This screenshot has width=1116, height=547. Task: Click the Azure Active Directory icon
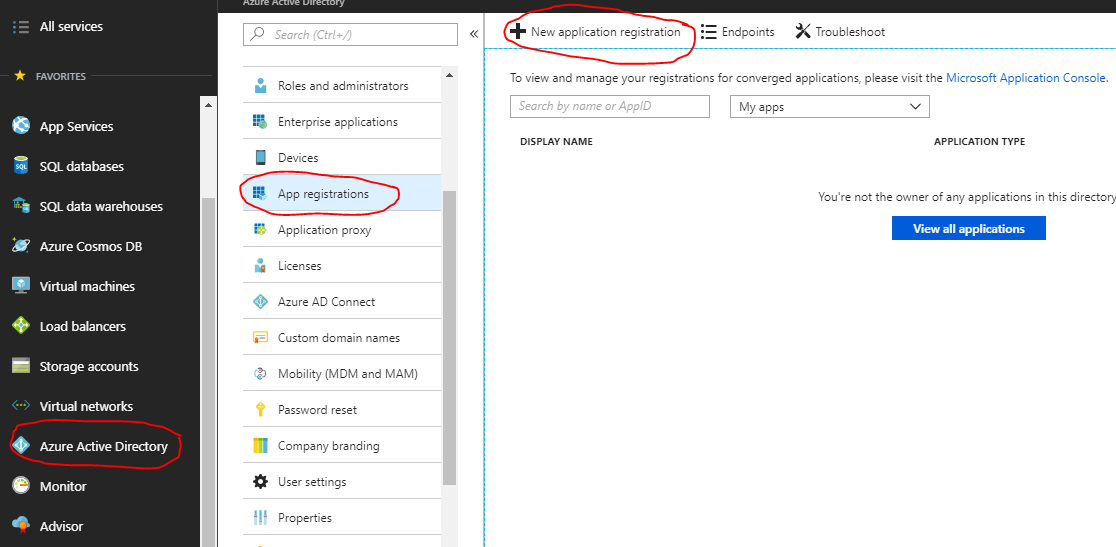(x=21, y=446)
